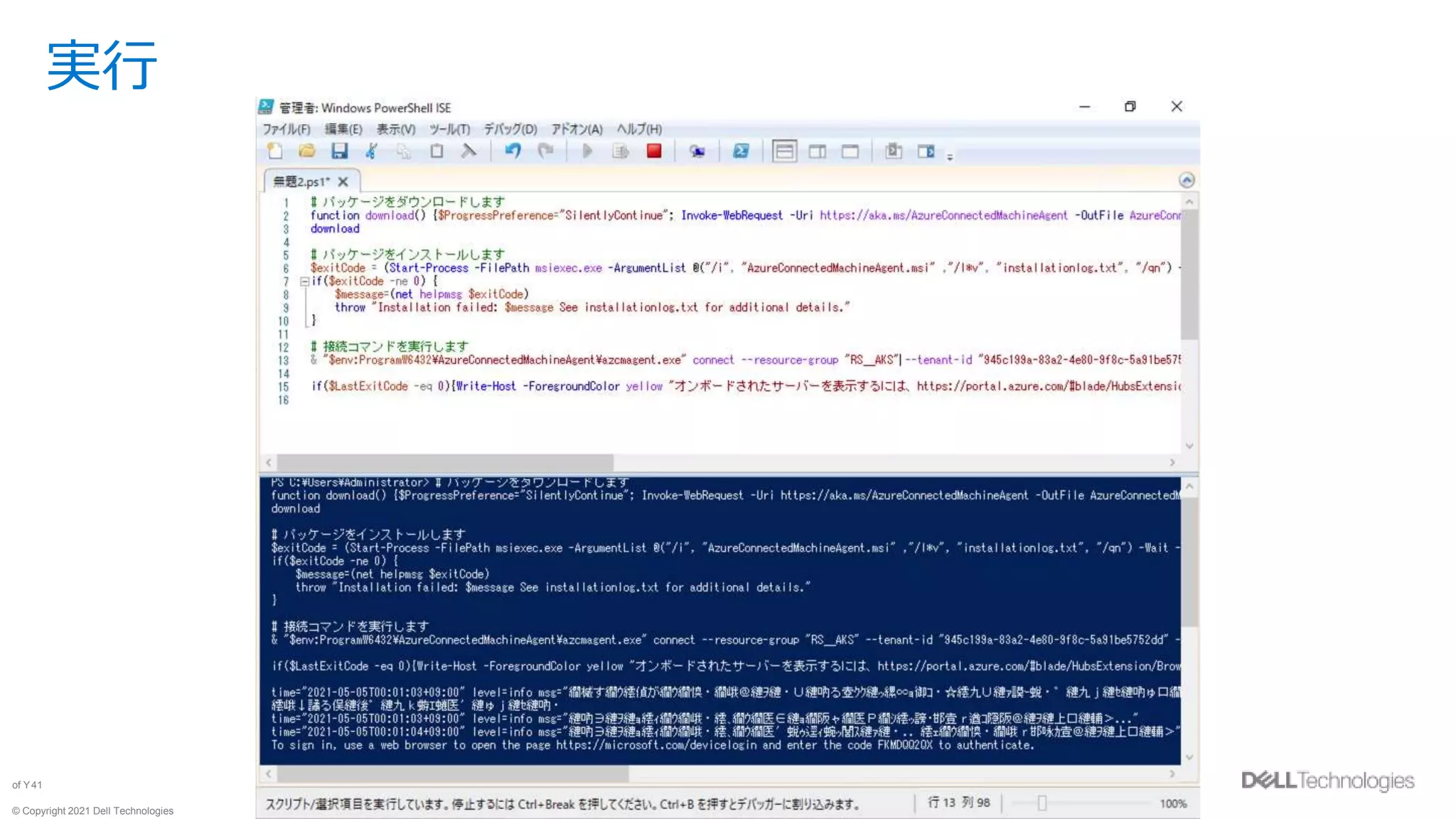Click the Open file folder icon

click(306, 151)
